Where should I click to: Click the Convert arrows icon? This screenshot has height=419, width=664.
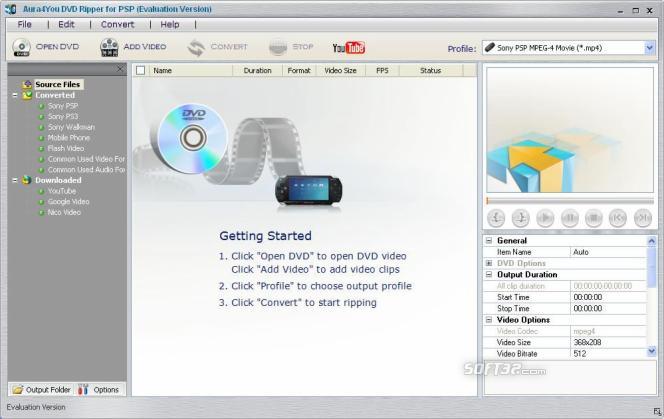pos(196,47)
